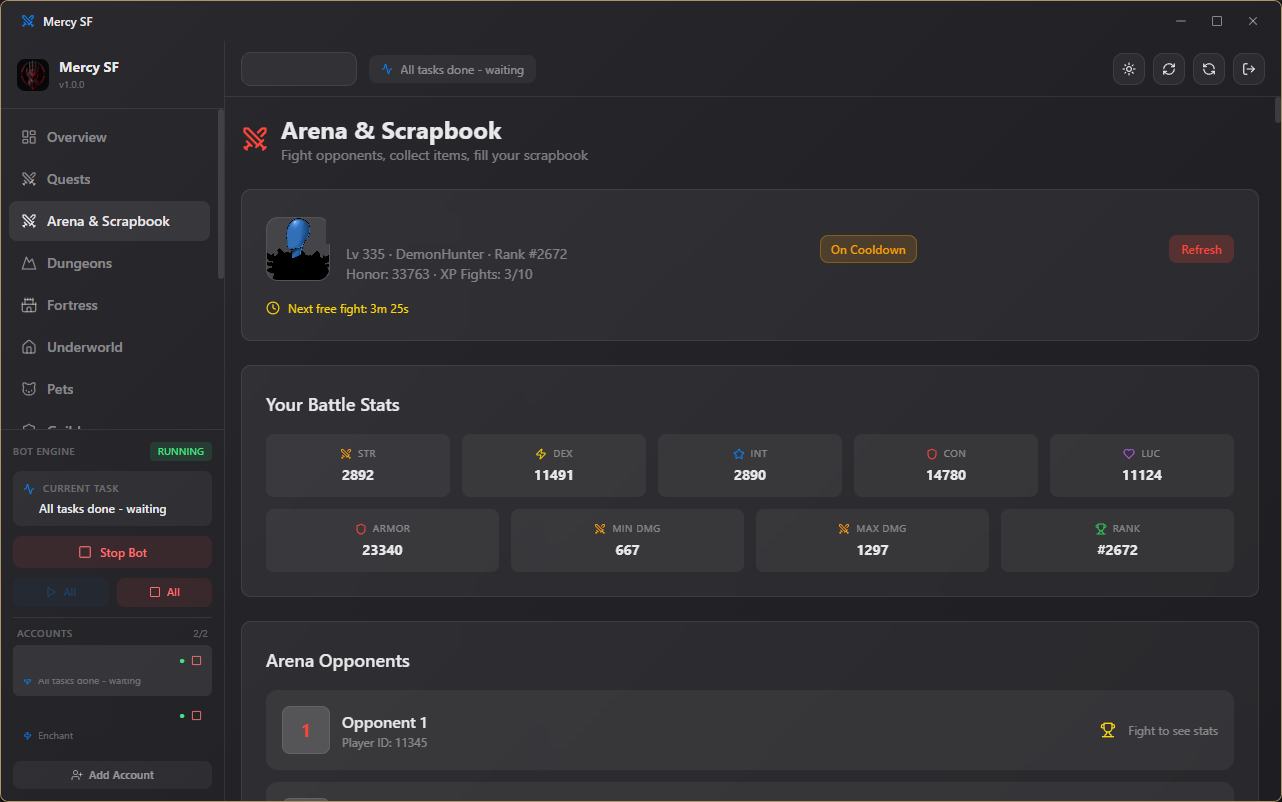1282x802 pixels.
Task: Click the Overview grid icon
Action: pyautogui.click(x=29, y=137)
